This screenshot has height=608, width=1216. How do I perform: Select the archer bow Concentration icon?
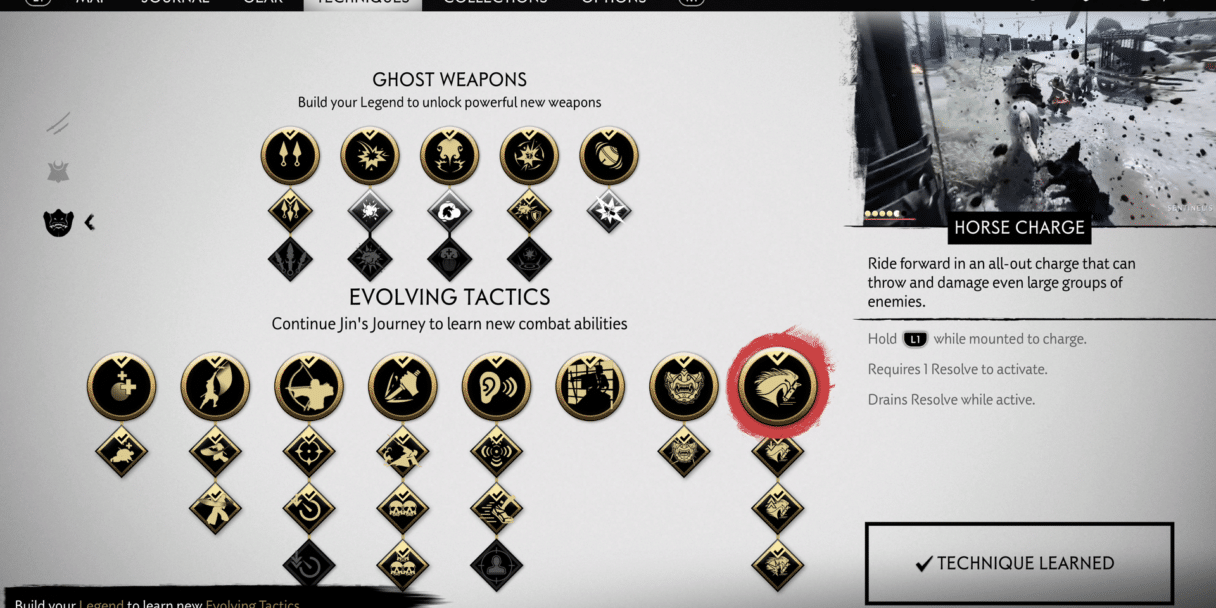point(309,386)
